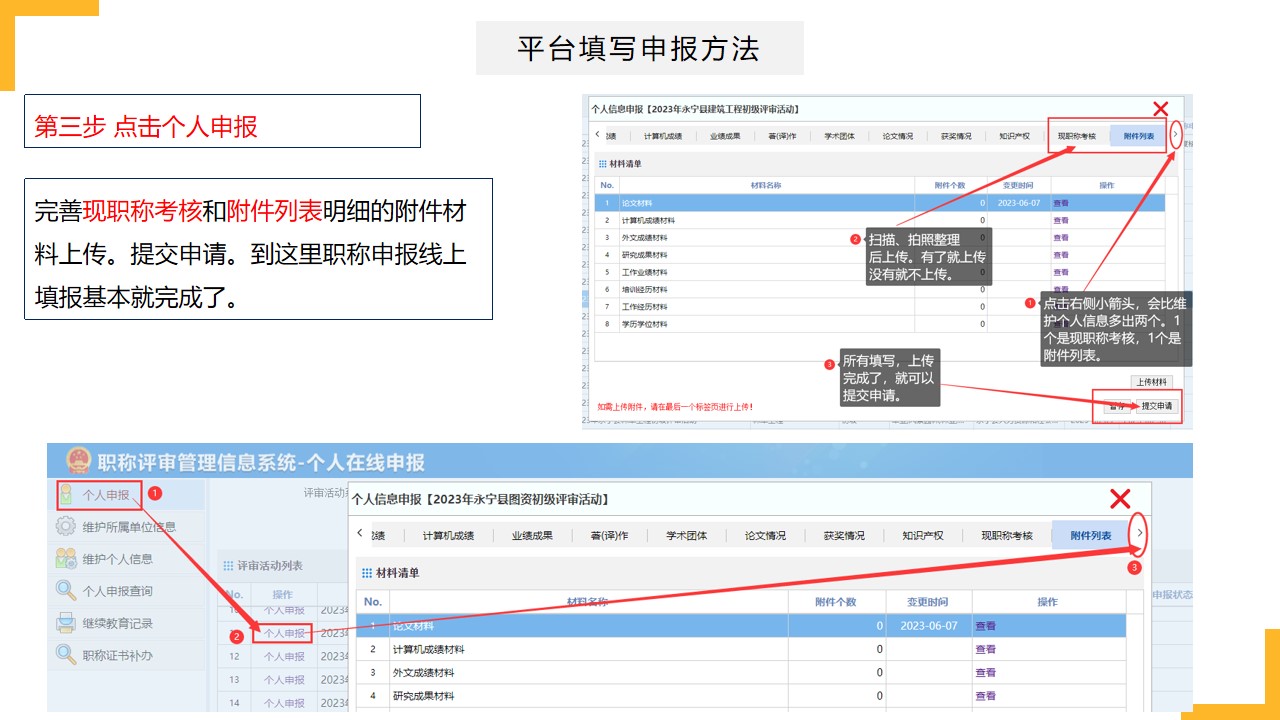Viewport: 1280px width, 720px height.
Task: Click the magnifier icon beside 职称证书补办
Action: (66, 655)
